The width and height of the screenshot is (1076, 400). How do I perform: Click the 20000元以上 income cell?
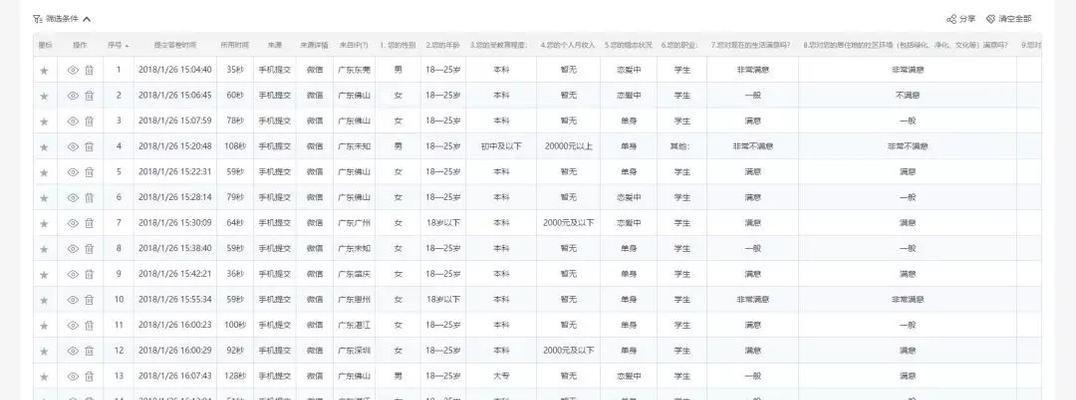(568, 146)
